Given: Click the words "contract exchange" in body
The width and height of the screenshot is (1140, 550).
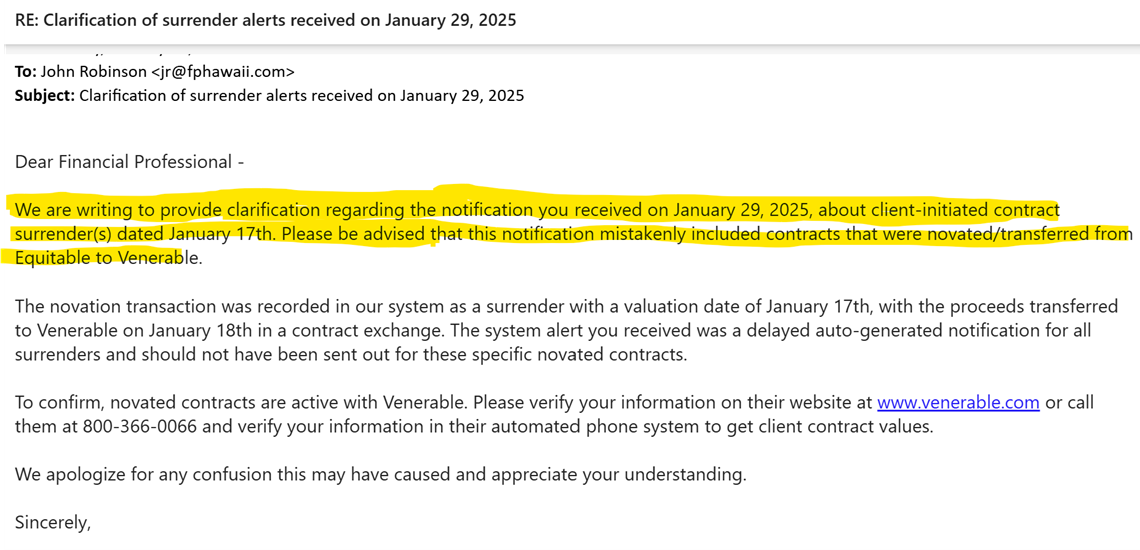Looking at the screenshot, I should click(382, 331).
